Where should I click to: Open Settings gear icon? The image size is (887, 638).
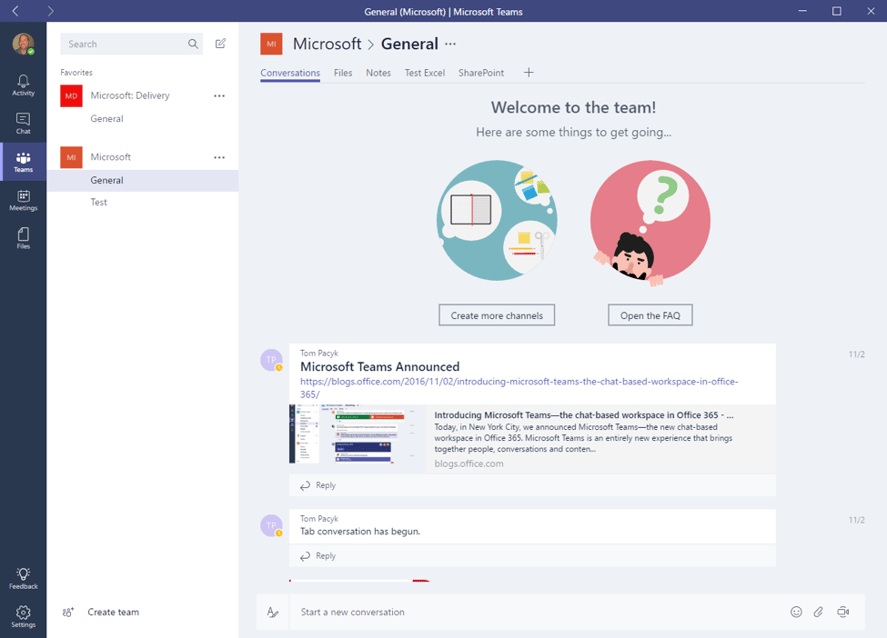tap(23, 617)
